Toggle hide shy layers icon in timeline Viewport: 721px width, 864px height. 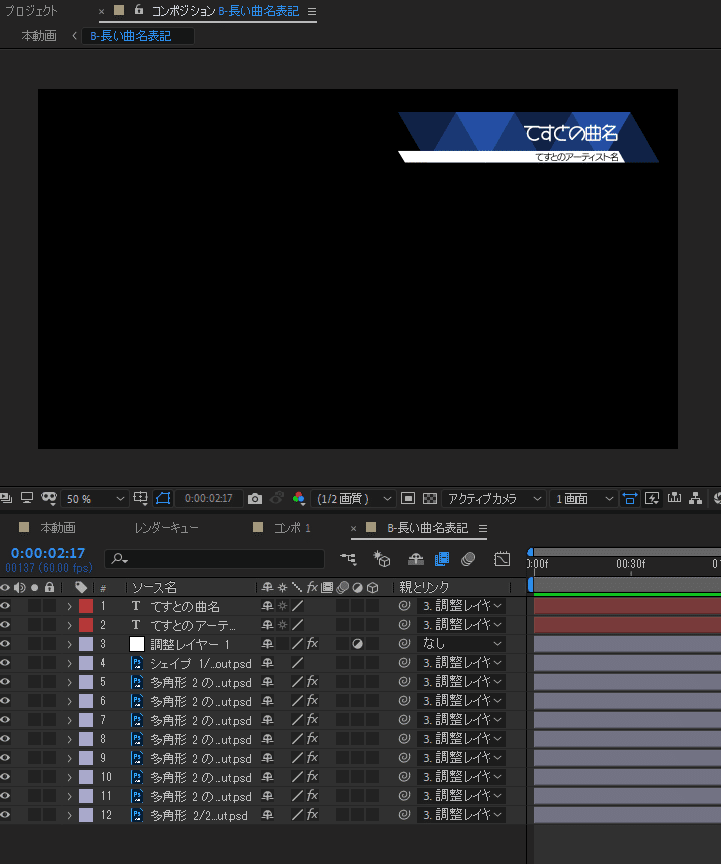(x=416, y=559)
